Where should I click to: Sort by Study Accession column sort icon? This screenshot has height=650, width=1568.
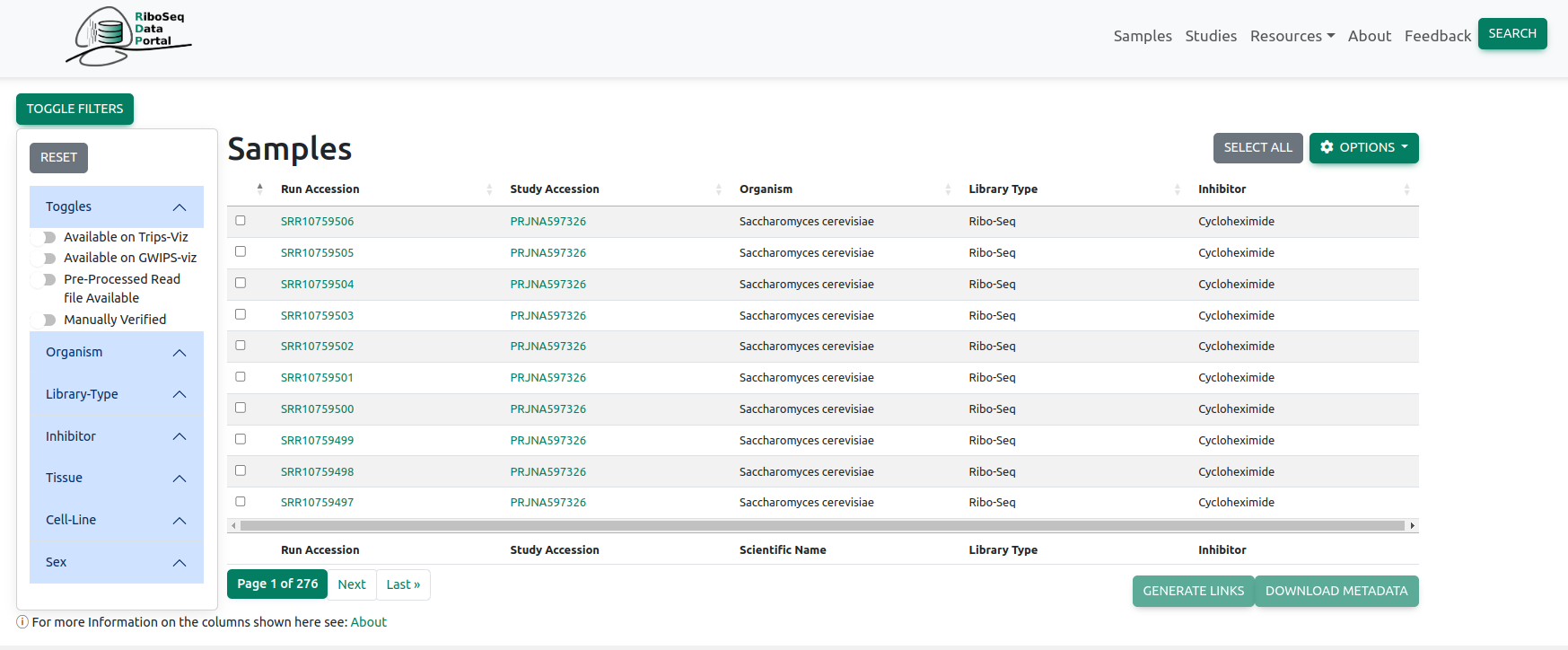point(718,189)
